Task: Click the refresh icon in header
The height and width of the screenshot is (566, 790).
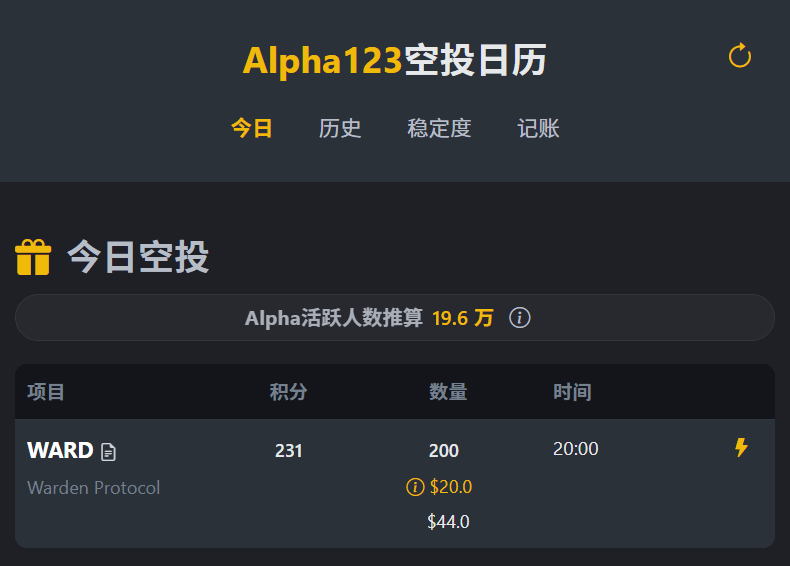Action: click(740, 56)
